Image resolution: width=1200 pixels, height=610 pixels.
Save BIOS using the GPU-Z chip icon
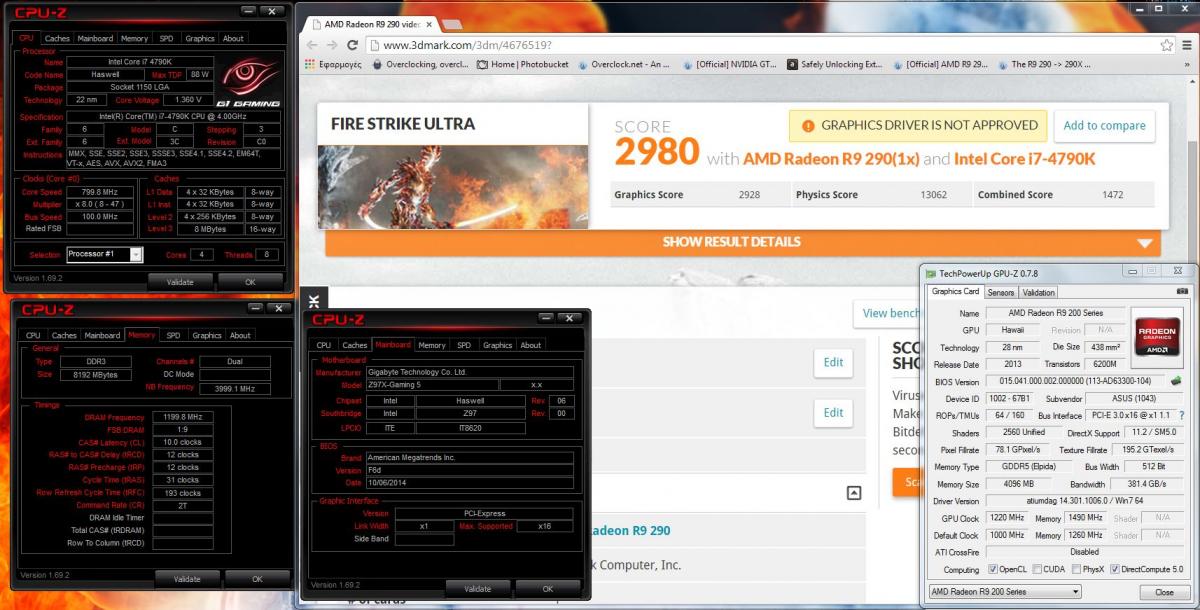[1177, 381]
